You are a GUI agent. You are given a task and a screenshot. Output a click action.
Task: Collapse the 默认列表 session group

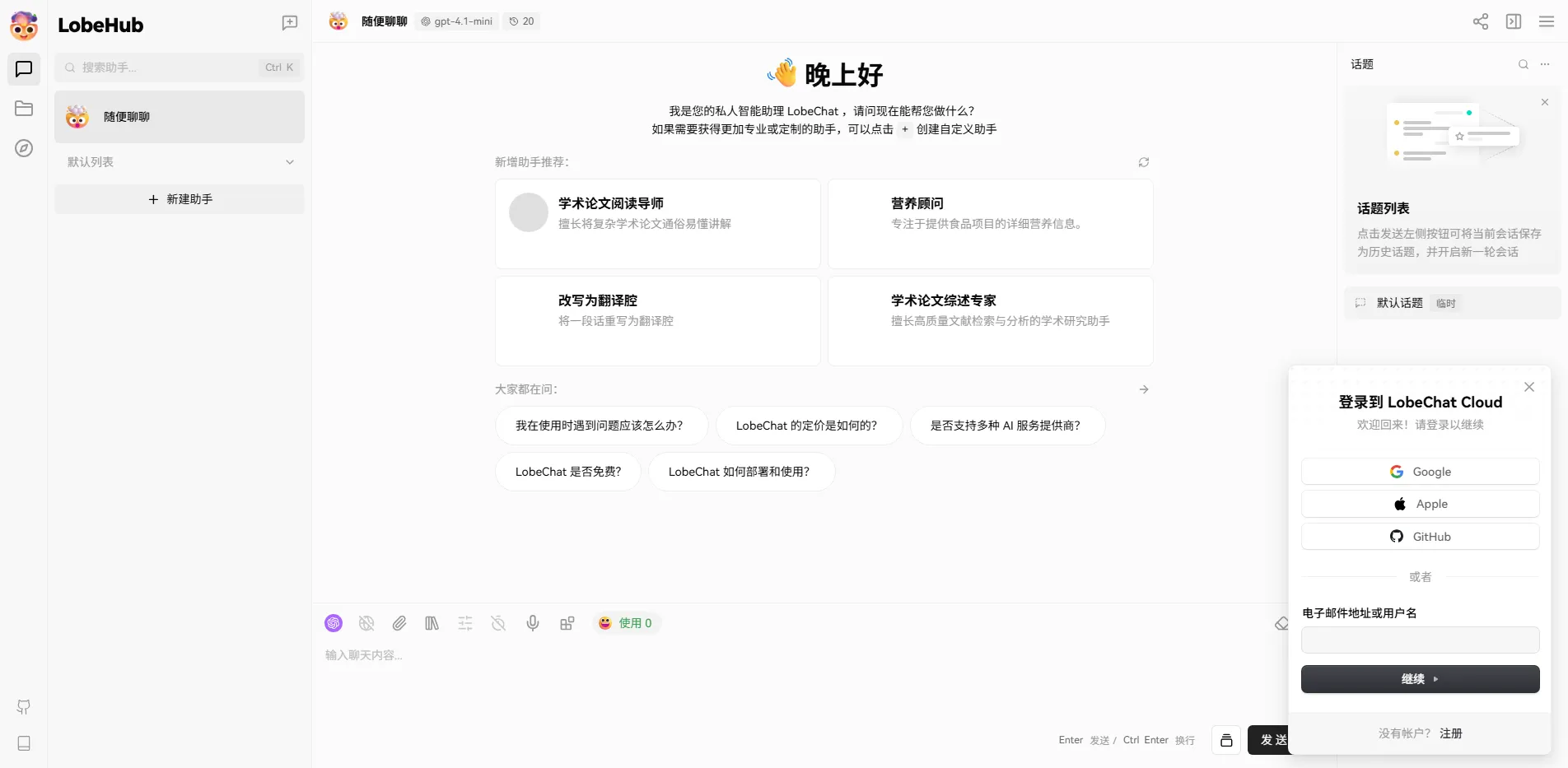click(289, 161)
